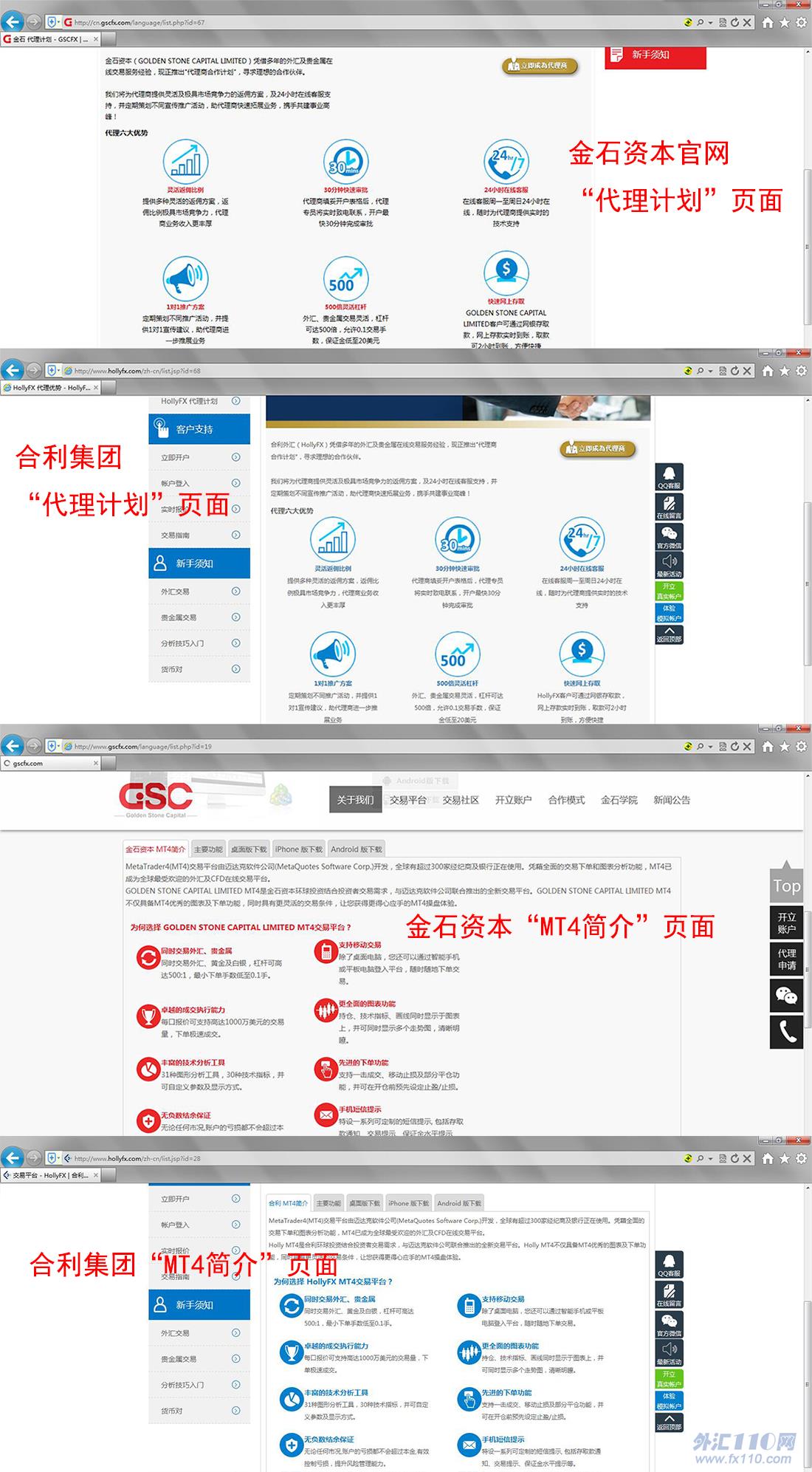Image resolution: width=812 pixels, height=1472 pixels.
Task: Click 新闻公告 menu in gscfx.com MT4 window
Action: (x=672, y=800)
